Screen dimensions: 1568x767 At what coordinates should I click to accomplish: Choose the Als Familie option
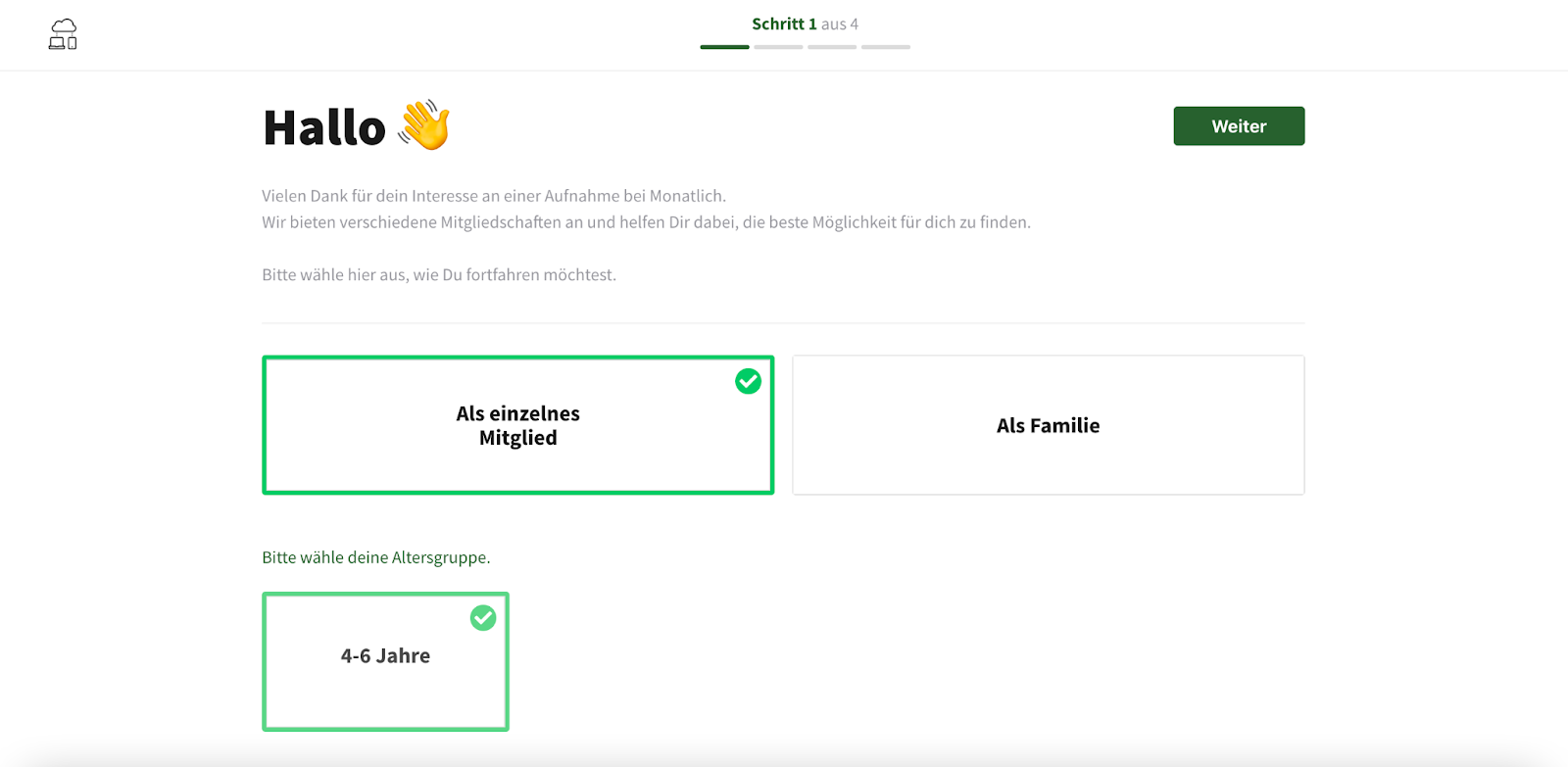click(1048, 425)
